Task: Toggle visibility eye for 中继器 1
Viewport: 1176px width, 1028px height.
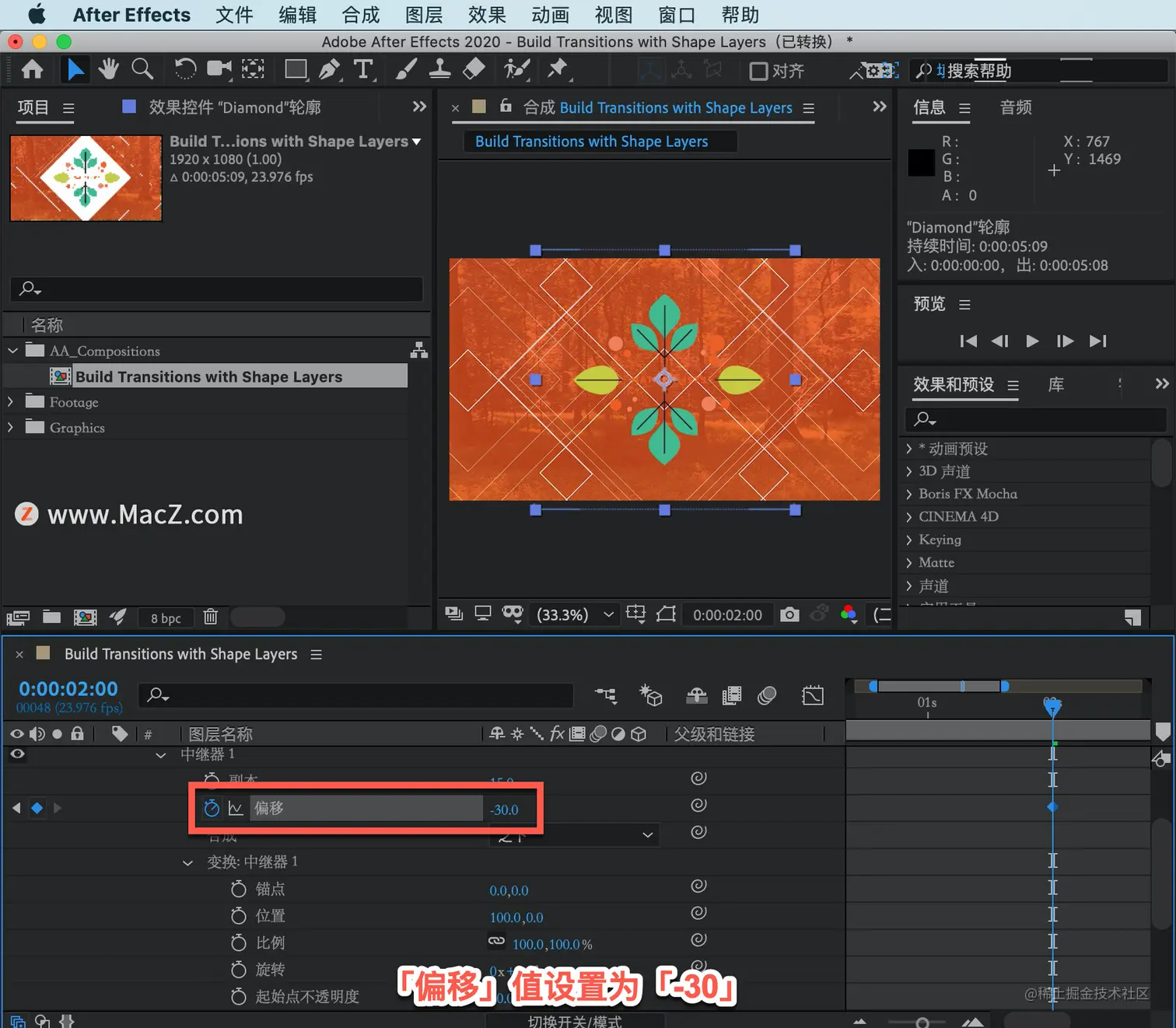Action: [17, 754]
